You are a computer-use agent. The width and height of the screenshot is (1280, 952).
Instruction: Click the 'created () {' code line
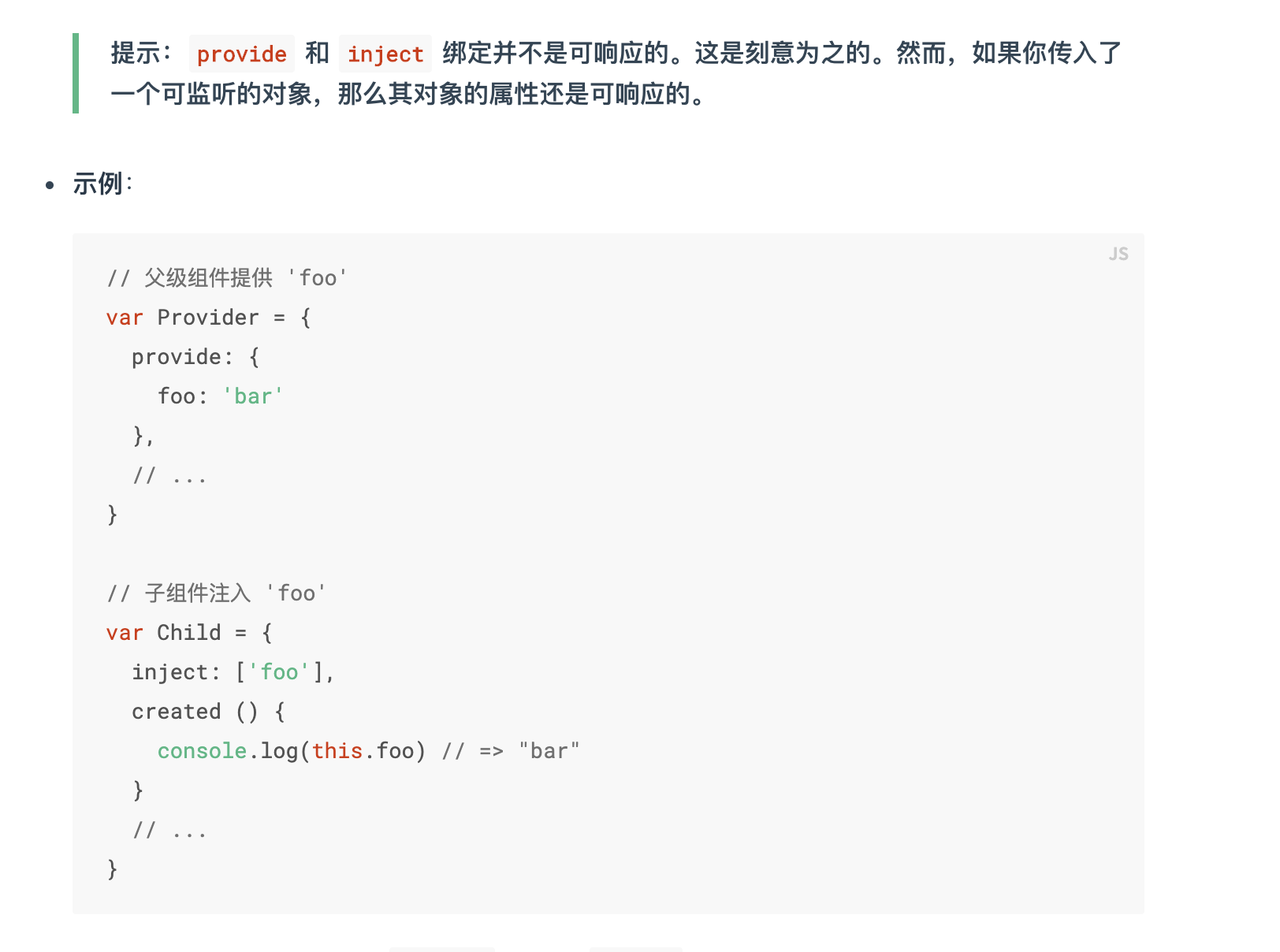[x=209, y=712]
